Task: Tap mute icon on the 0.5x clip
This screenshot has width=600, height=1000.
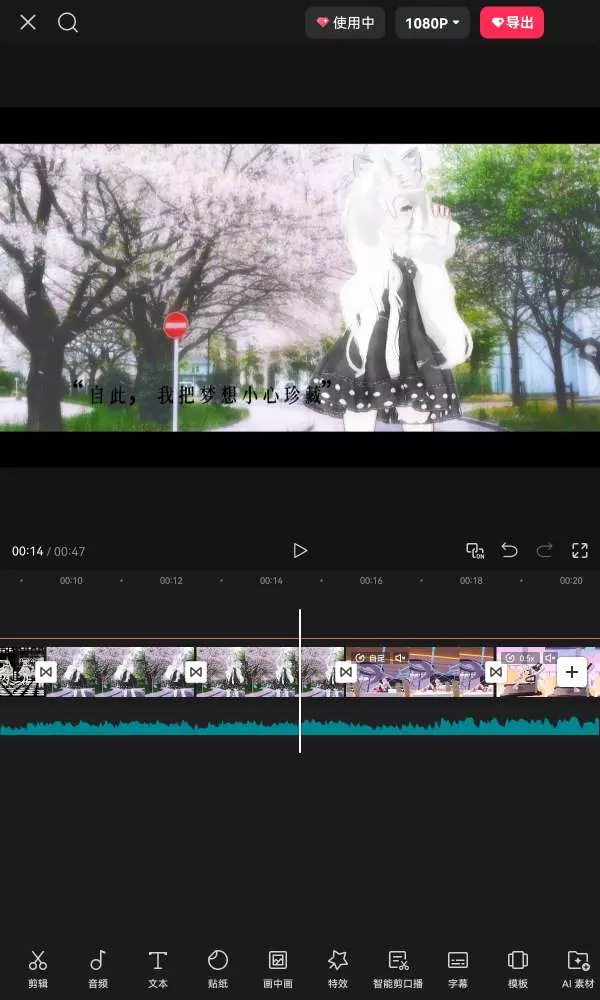Action: pyautogui.click(x=550, y=658)
